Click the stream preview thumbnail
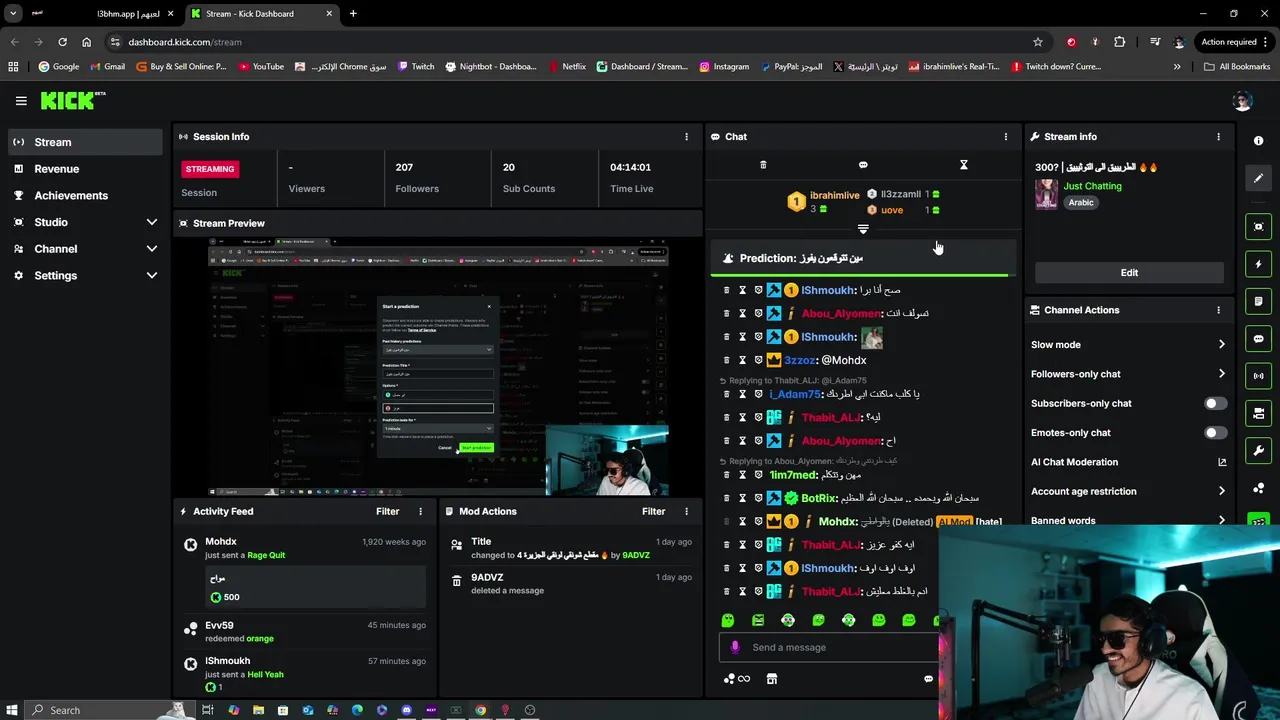1280x720 pixels. click(x=438, y=366)
